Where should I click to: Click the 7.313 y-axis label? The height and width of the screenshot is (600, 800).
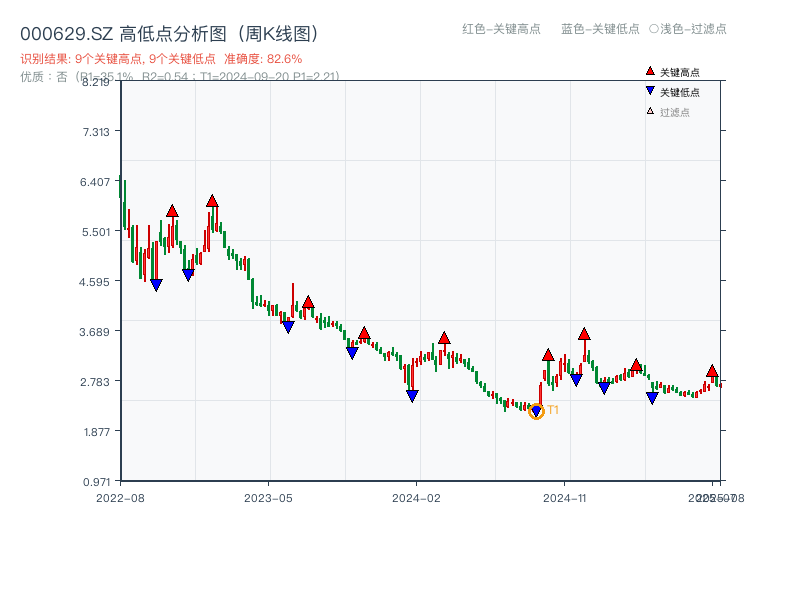coord(96,132)
